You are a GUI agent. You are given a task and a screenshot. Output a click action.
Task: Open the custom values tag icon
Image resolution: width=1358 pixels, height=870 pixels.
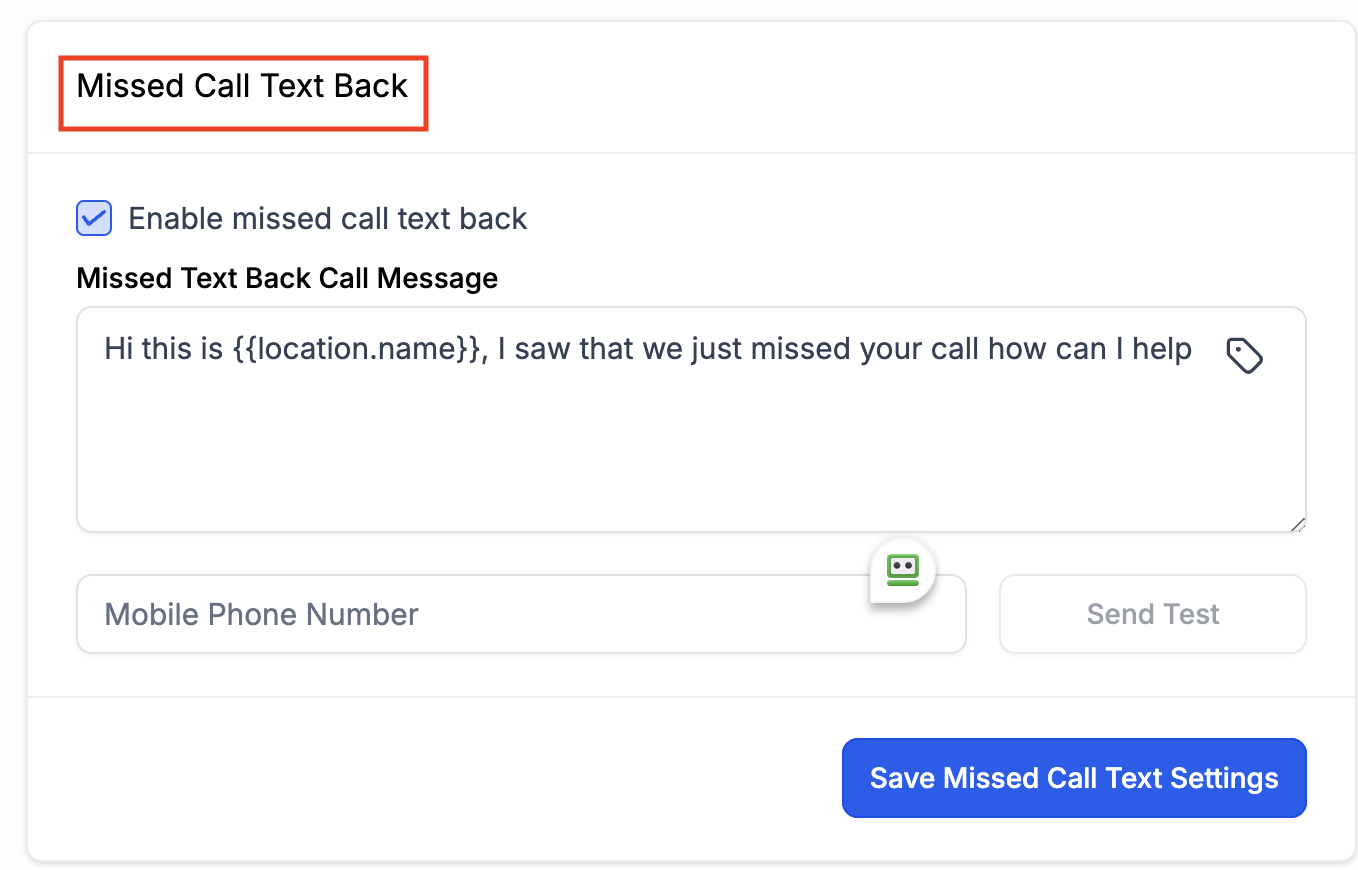click(x=1245, y=356)
